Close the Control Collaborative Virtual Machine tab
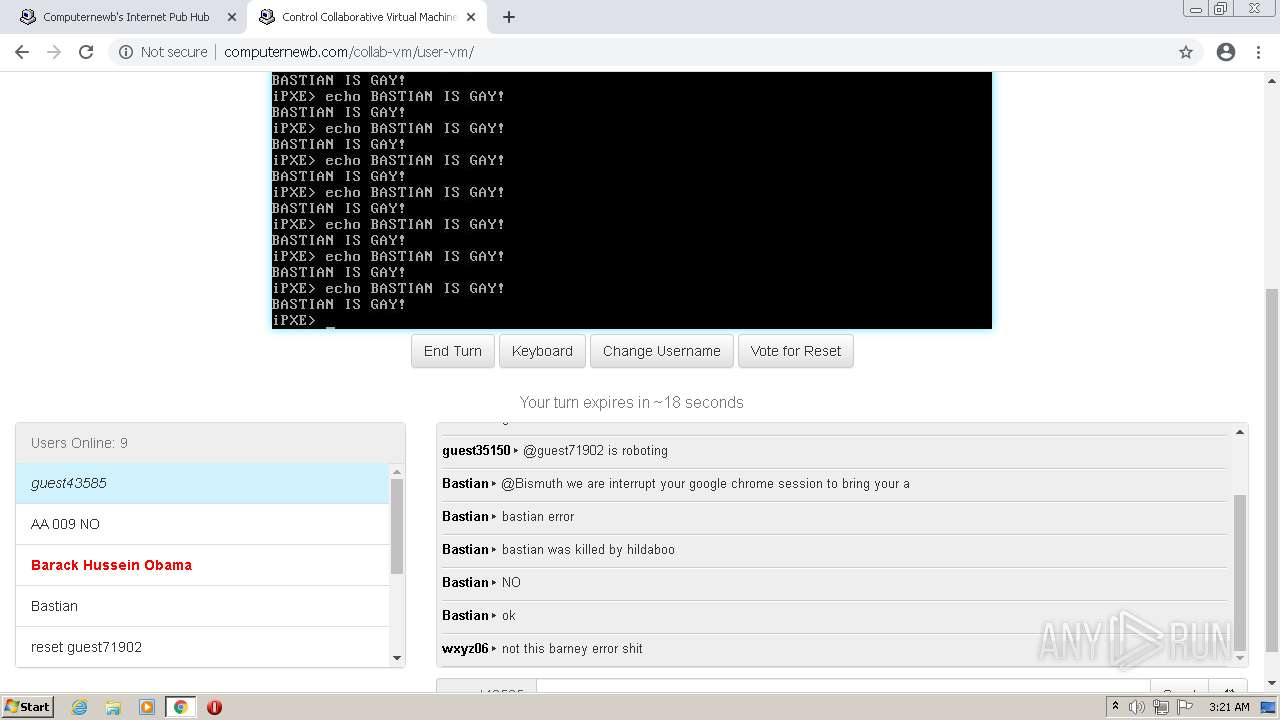Viewport: 1280px width, 720px height. click(470, 17)
